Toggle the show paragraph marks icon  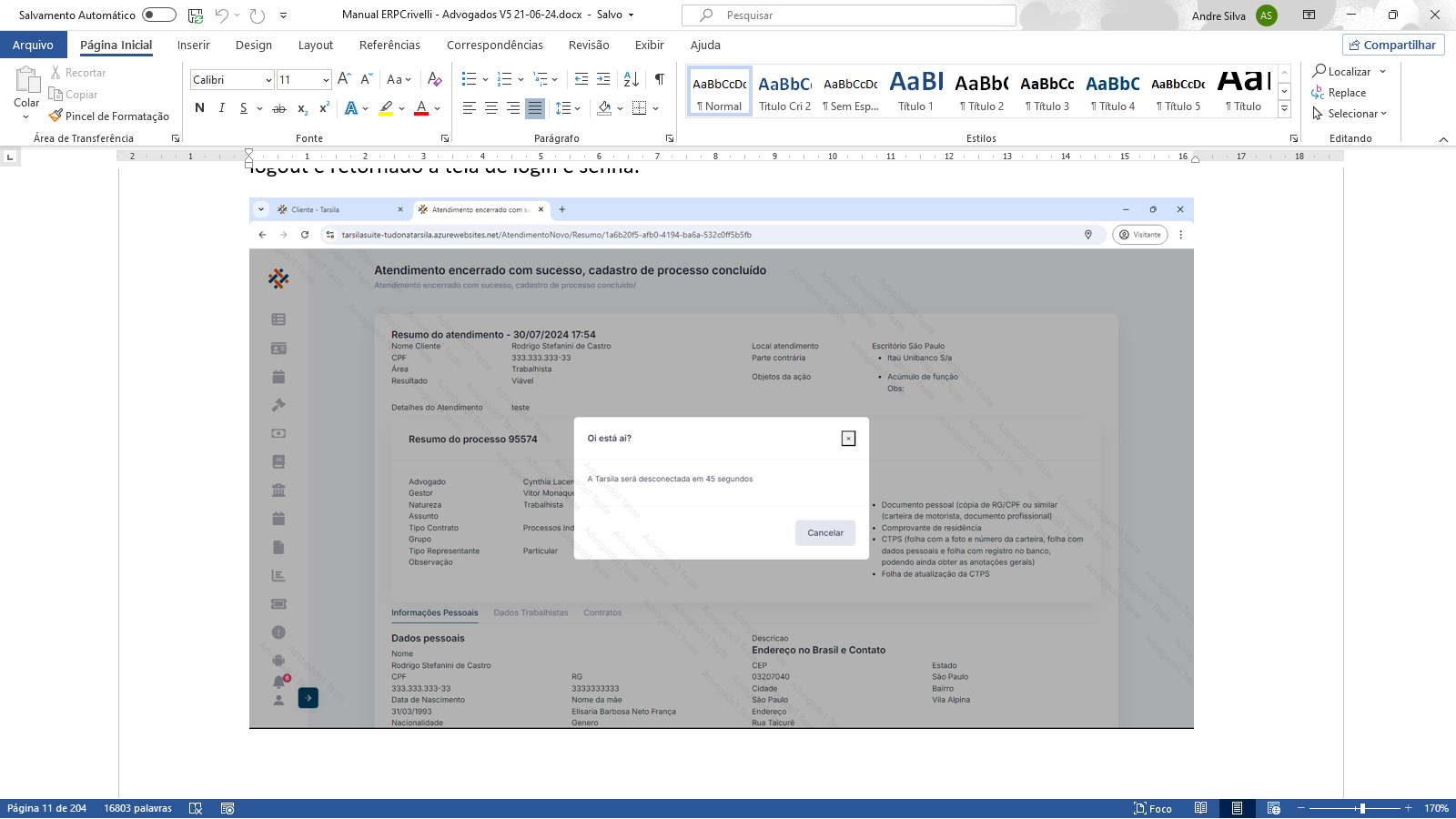(x=660, y=79)
